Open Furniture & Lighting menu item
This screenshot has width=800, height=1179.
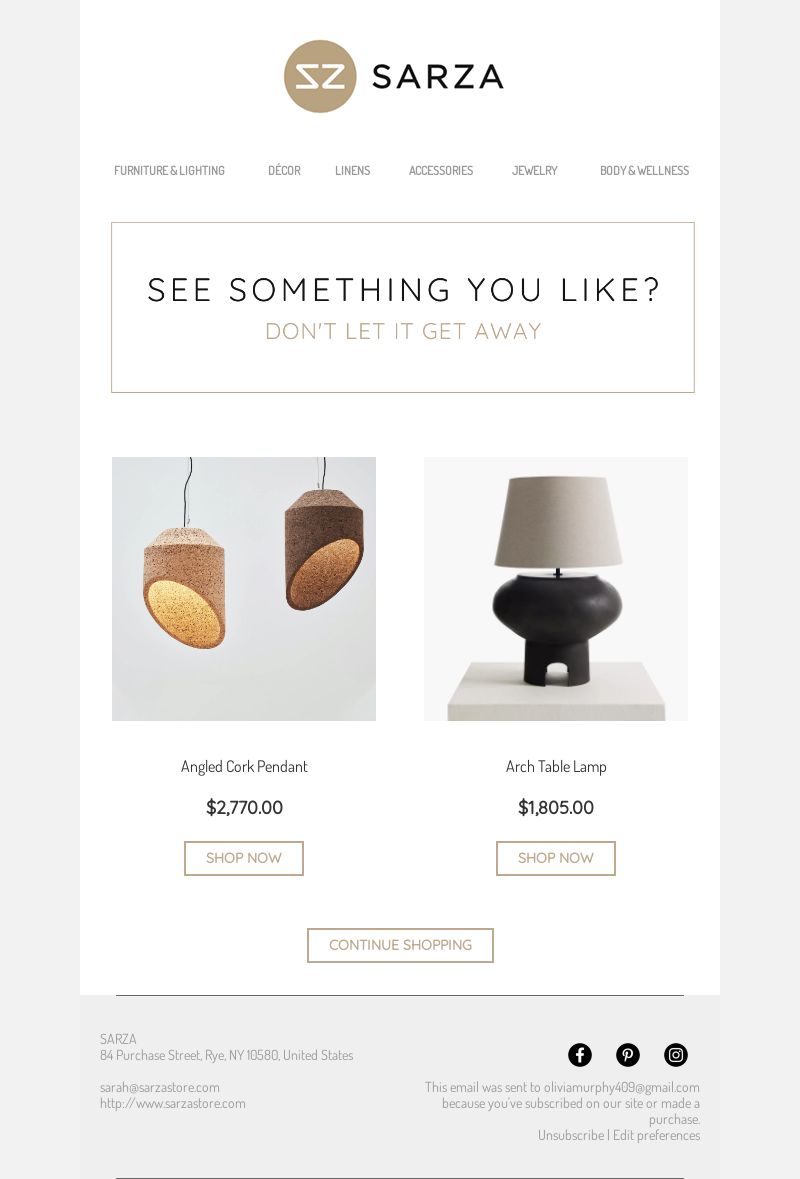(169, 171)
